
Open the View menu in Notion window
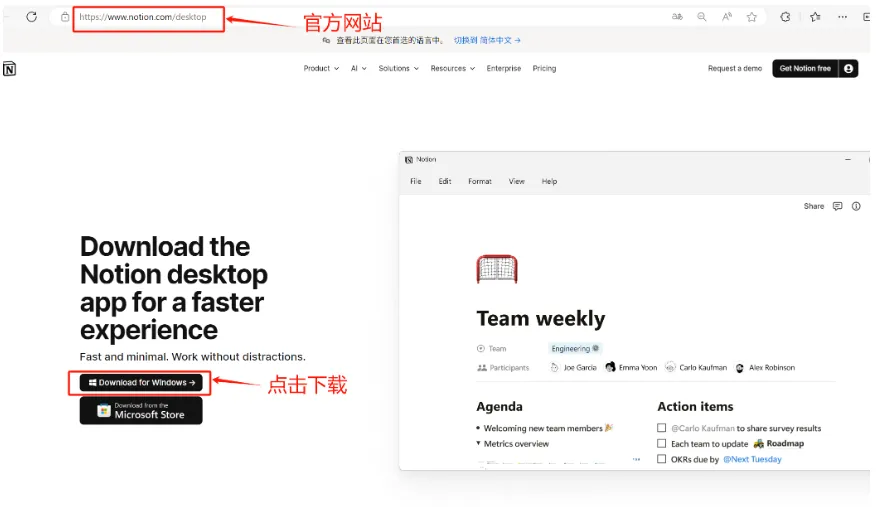(516, 181)
